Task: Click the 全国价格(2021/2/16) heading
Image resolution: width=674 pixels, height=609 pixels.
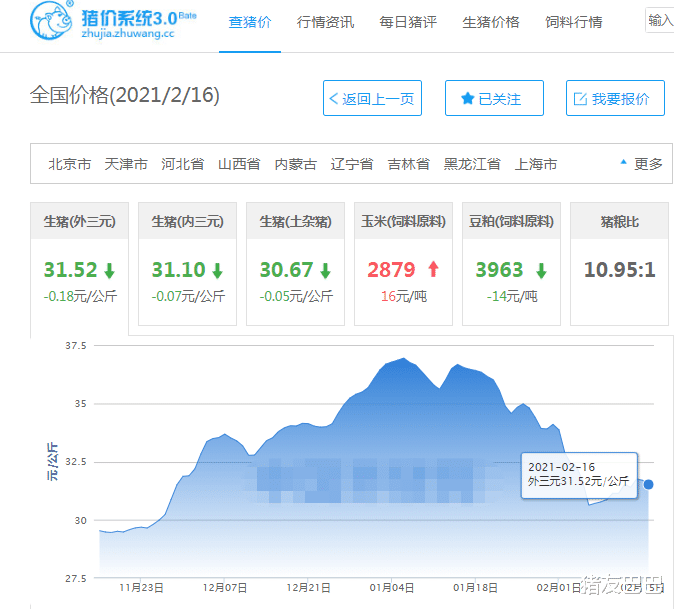Action: pos(125,95)
